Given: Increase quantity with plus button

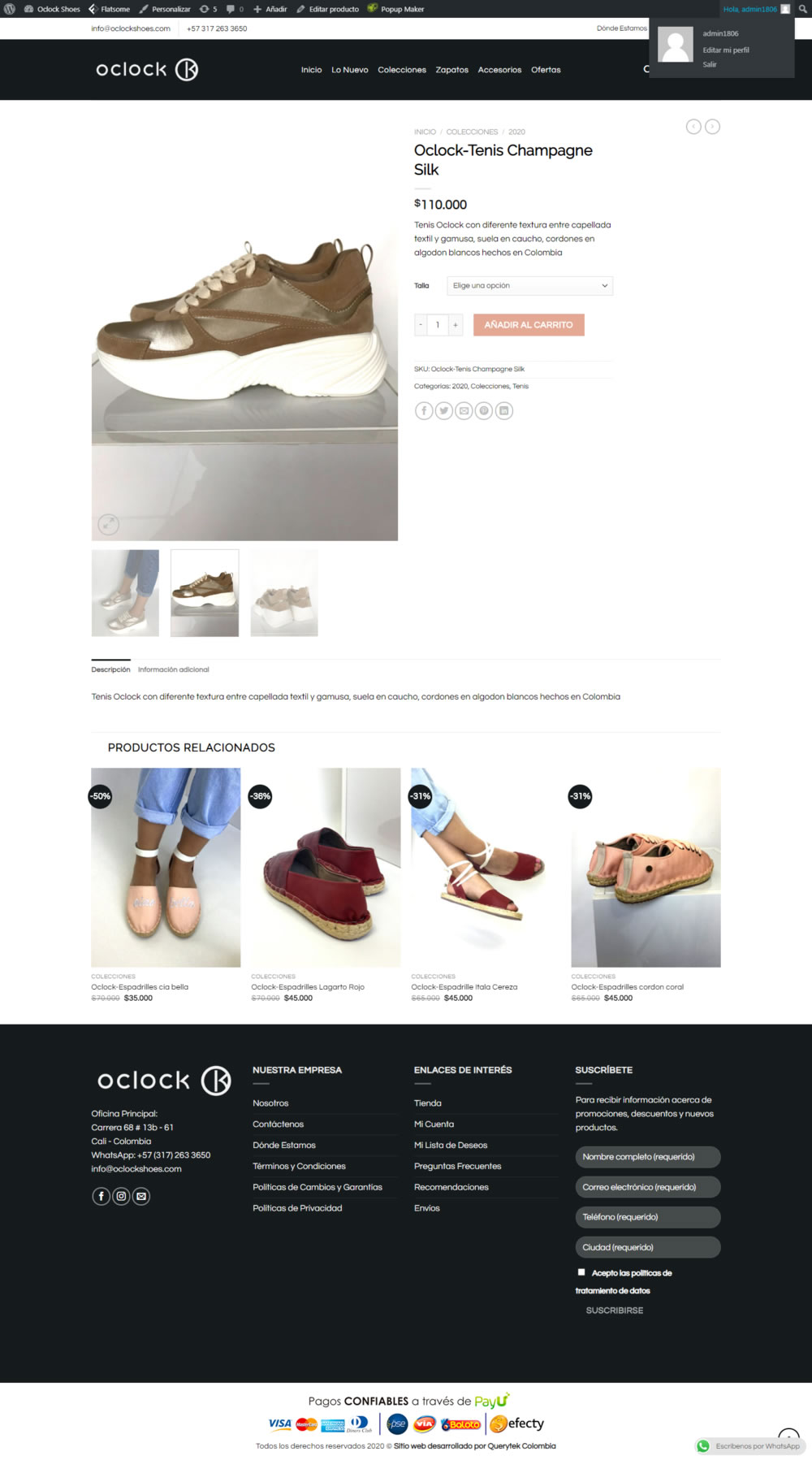Looking at the screenshot, I should (x=456, y=325).
